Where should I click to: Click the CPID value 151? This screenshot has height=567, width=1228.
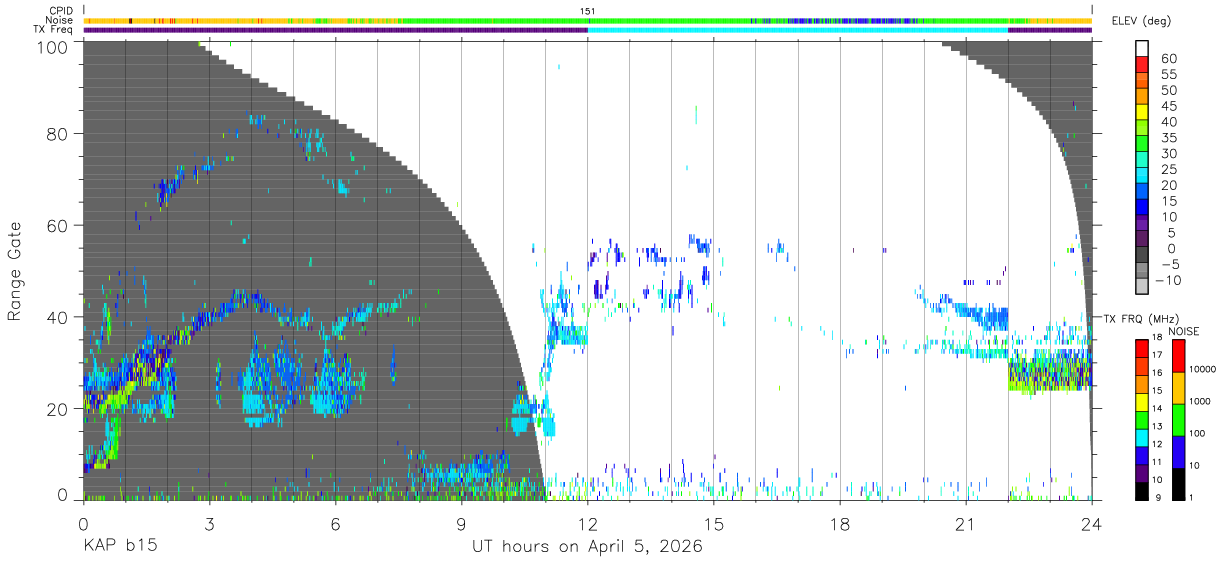tap(588, 11)
